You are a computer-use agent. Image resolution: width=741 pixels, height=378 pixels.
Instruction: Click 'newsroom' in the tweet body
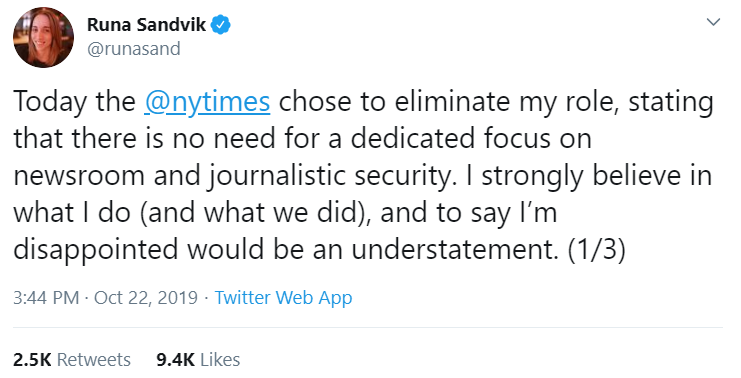pos(79,177)
